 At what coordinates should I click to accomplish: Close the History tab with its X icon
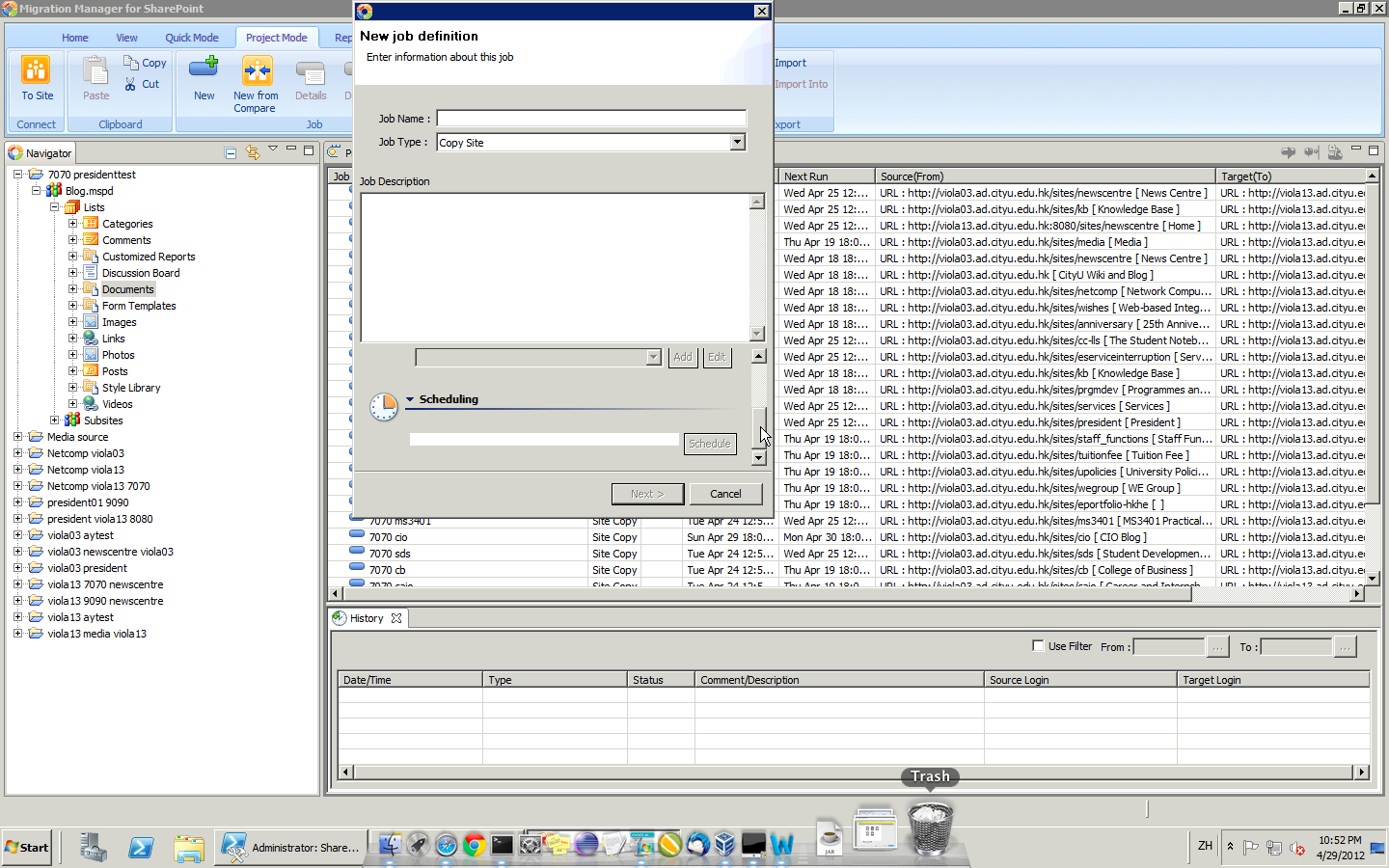(x=396, y=618)
